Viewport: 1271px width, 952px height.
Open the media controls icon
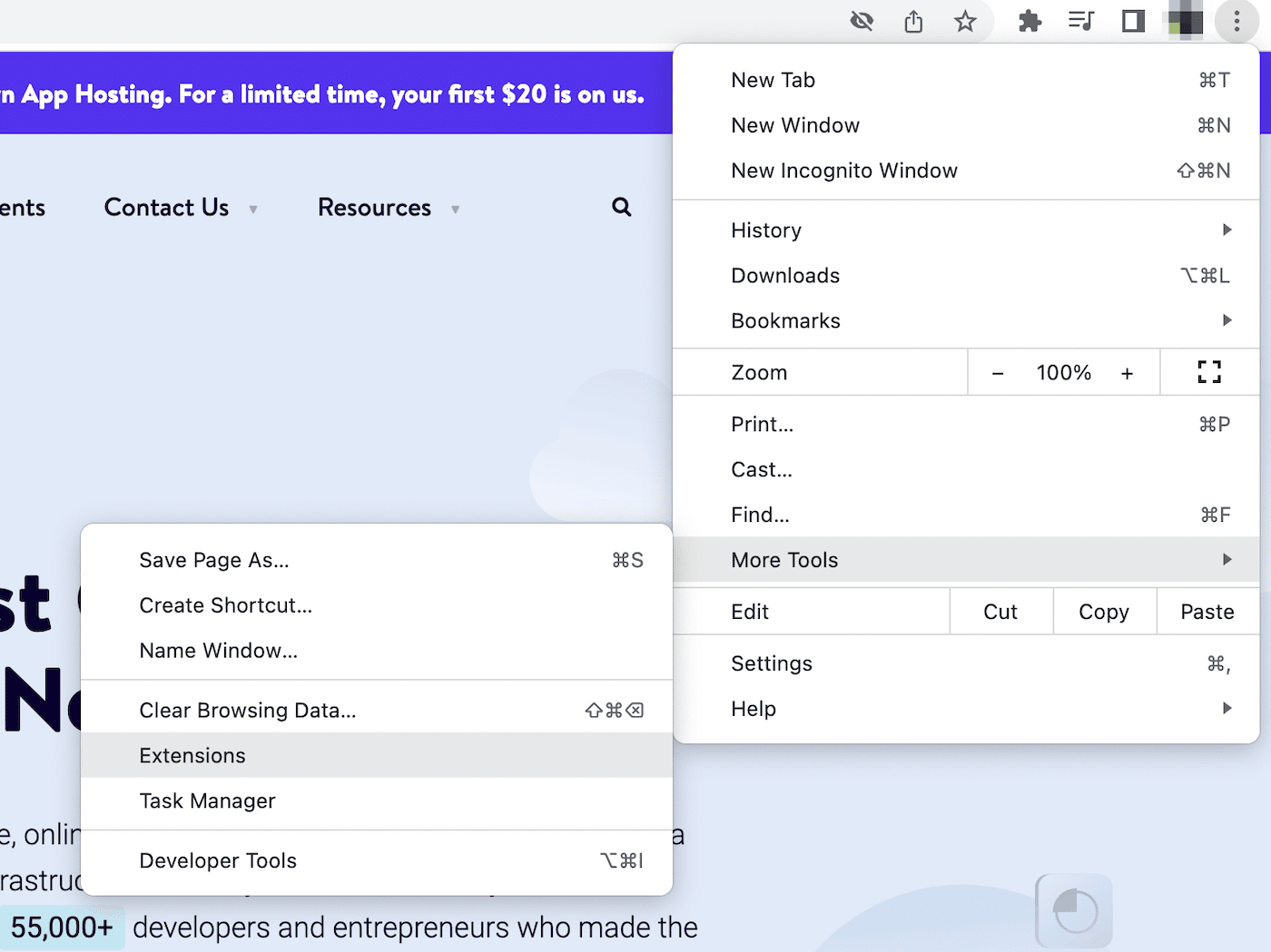[1081, 20]
